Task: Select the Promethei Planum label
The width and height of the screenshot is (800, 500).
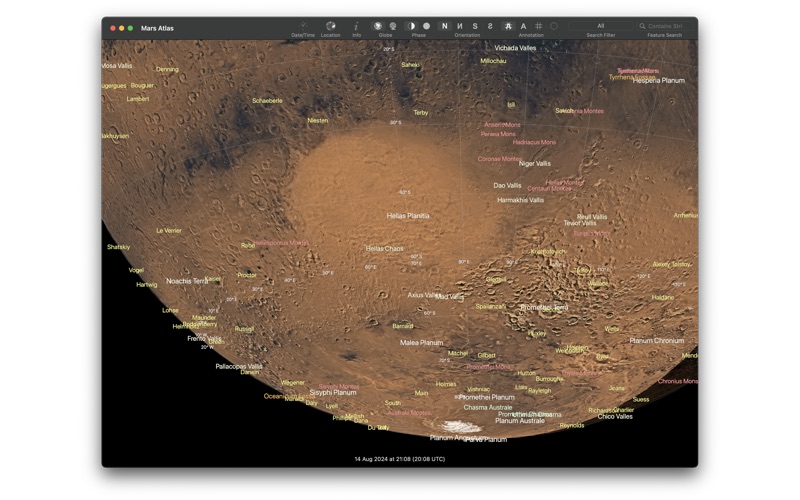Action: 487,397
